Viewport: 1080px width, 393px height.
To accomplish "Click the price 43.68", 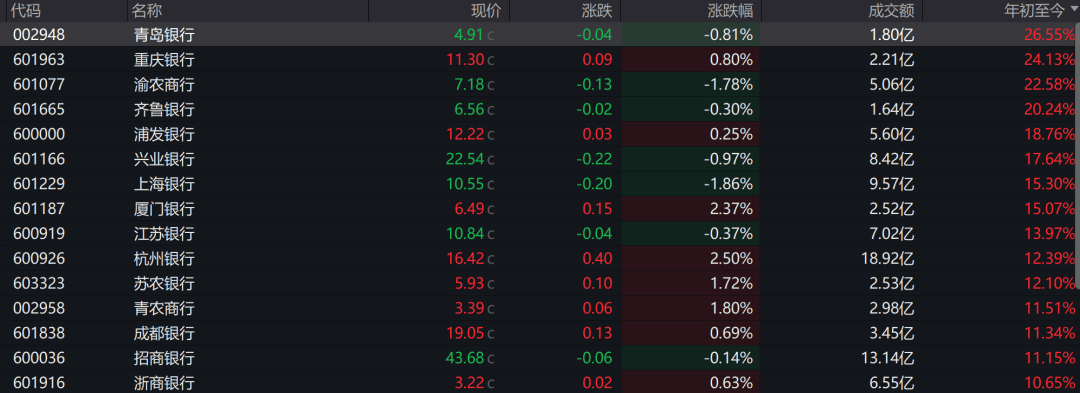I will (x=465, y=358).
